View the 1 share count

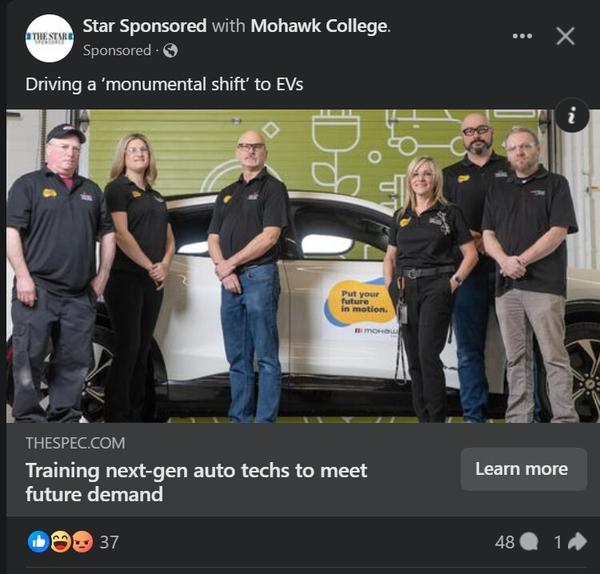(x=558, y=542)
